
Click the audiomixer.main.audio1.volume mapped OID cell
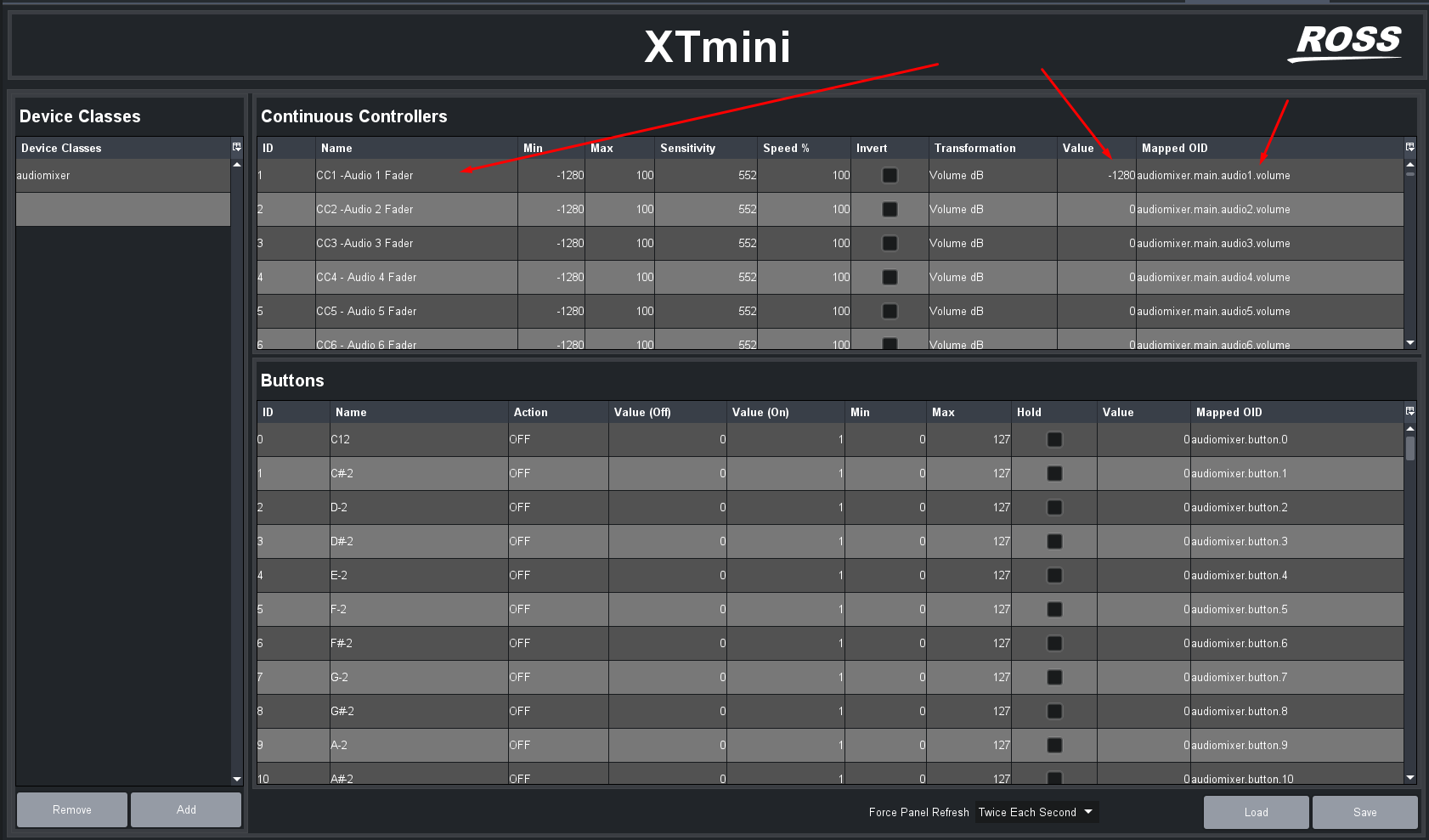1270,175
